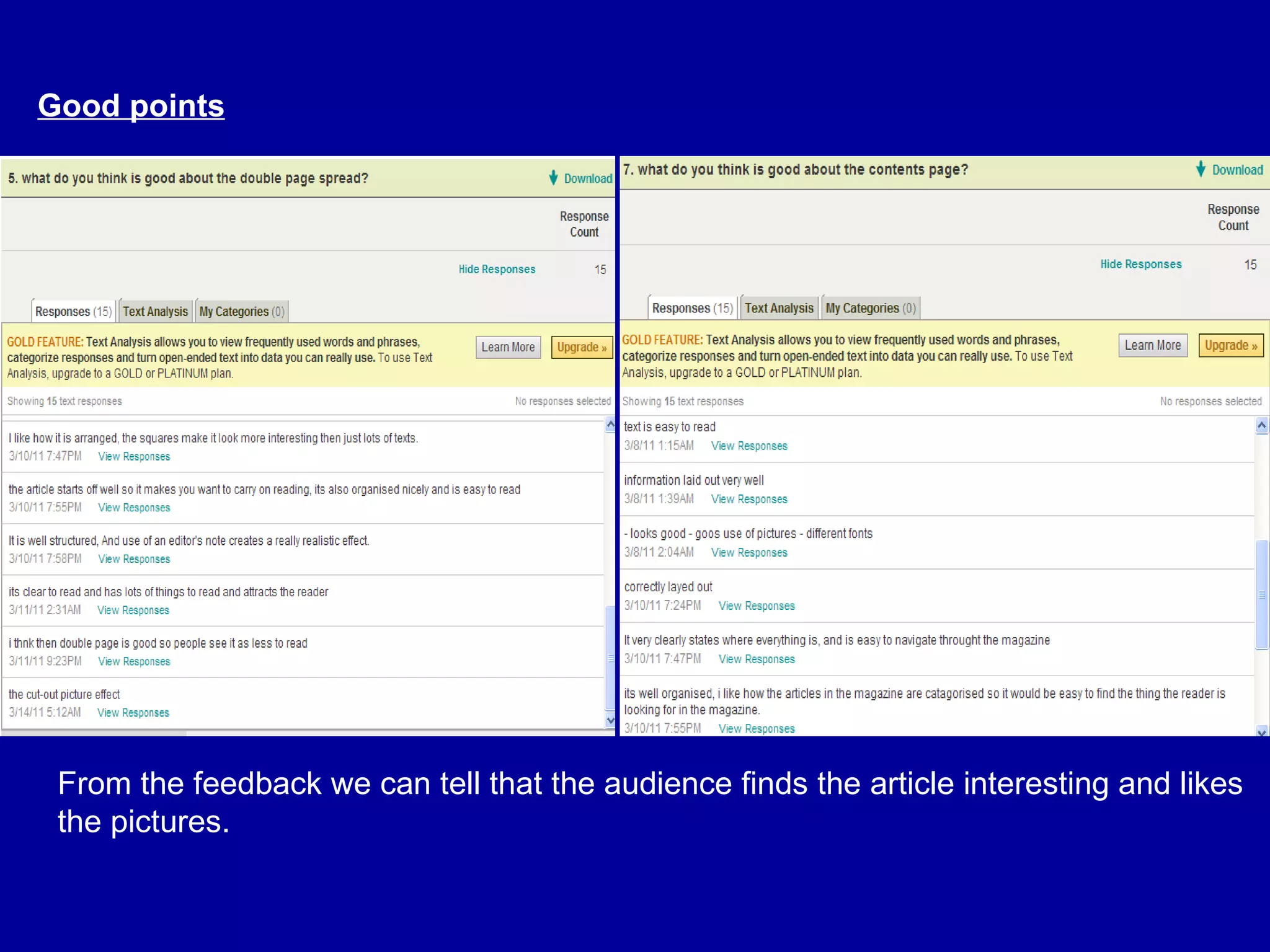Click Hide Responses in question 5 panel
Image resolution: width=1270 pixels, height=952 pixels.
(x=497, y=269)
